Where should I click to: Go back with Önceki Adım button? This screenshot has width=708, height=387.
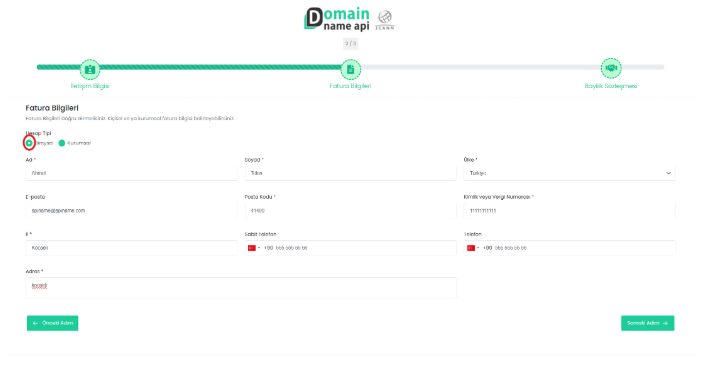coord(52,323)
